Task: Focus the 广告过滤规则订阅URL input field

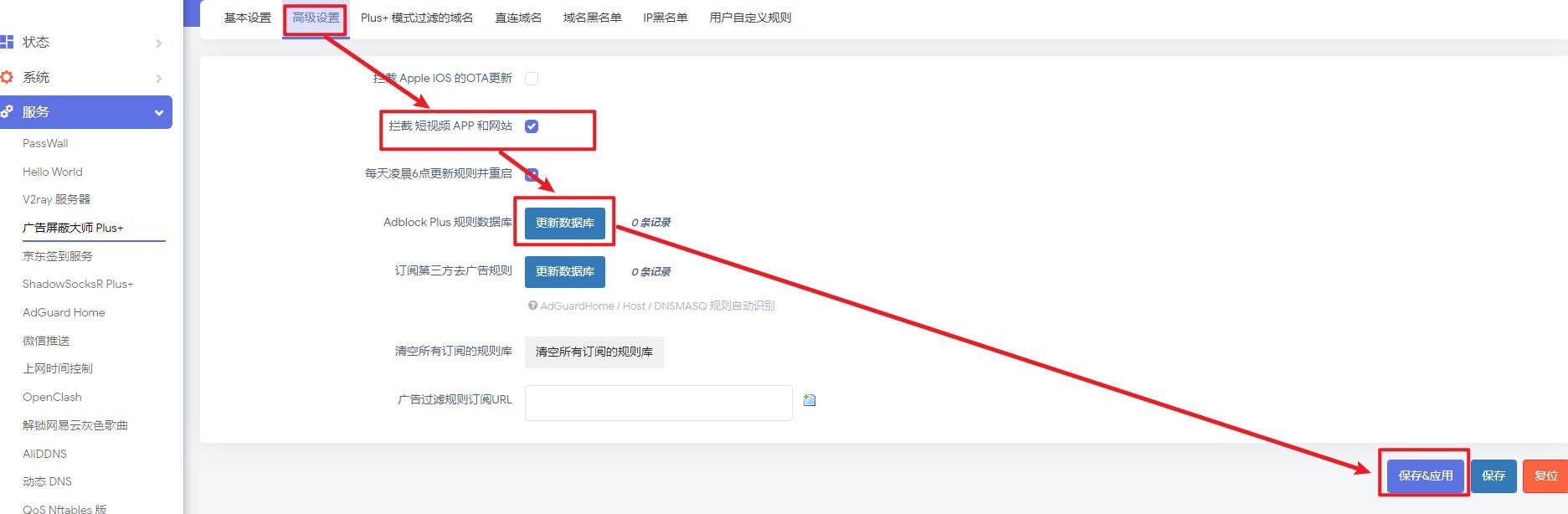Action: tap(658, 403)
